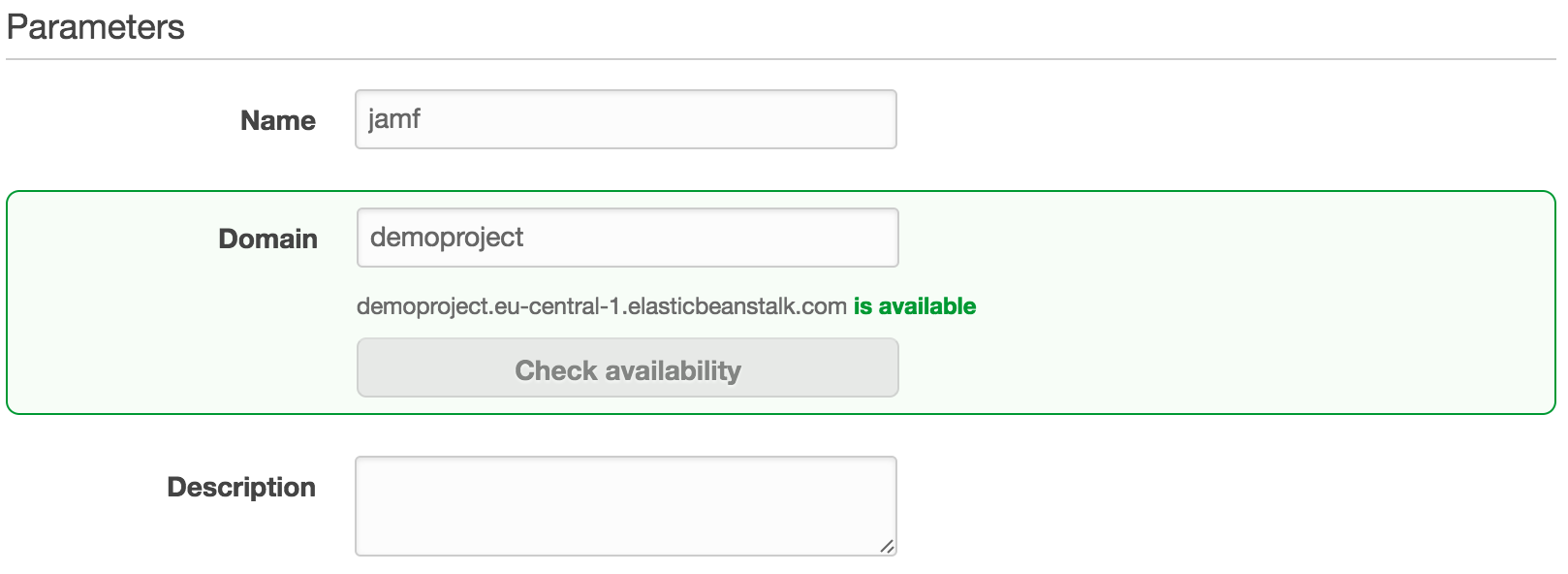Click the Domain field label
The height and width of the screenshot is (574, 1568).
tap(268, 239)
